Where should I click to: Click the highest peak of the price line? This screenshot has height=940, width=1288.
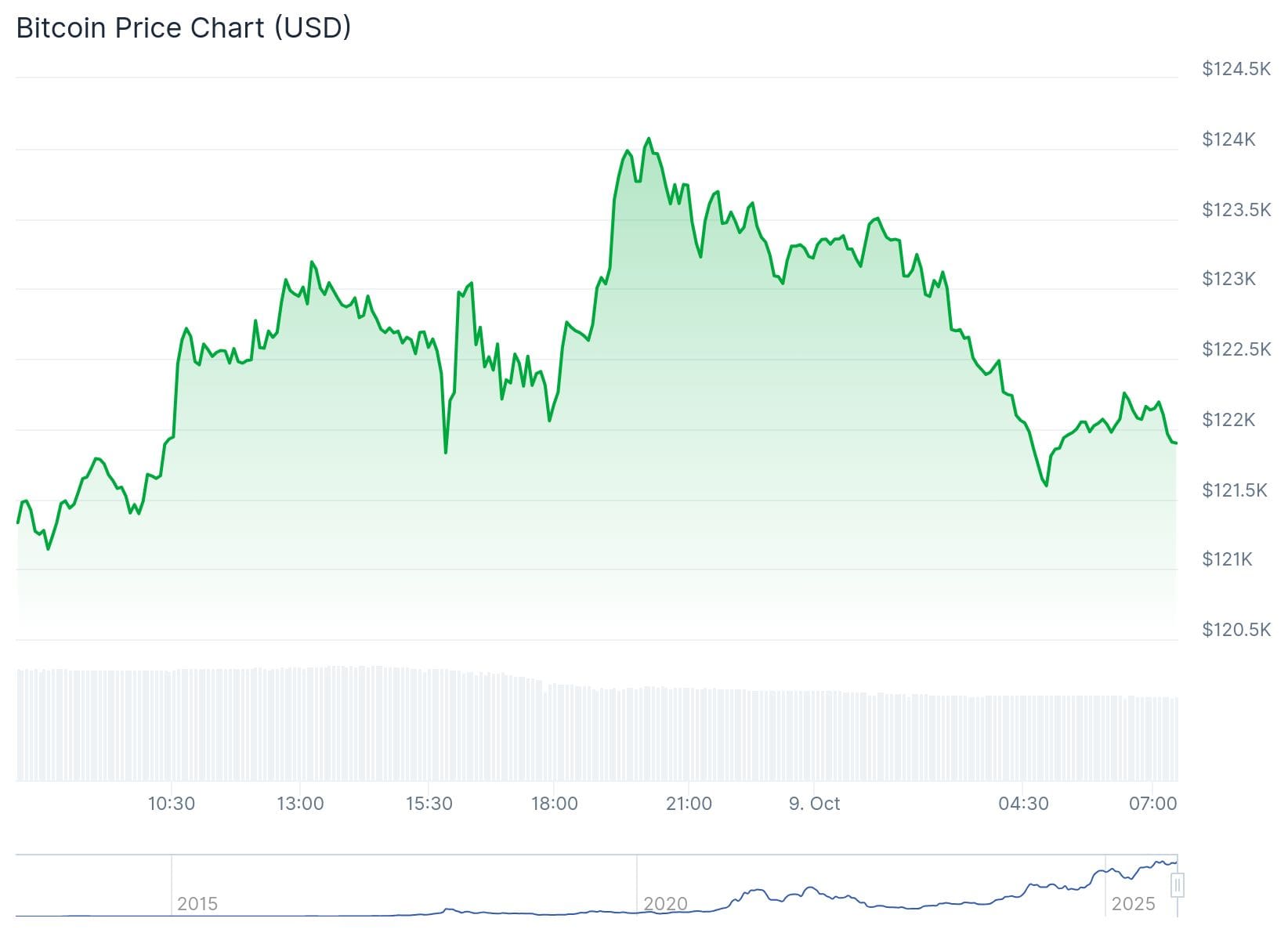point(648,139)
